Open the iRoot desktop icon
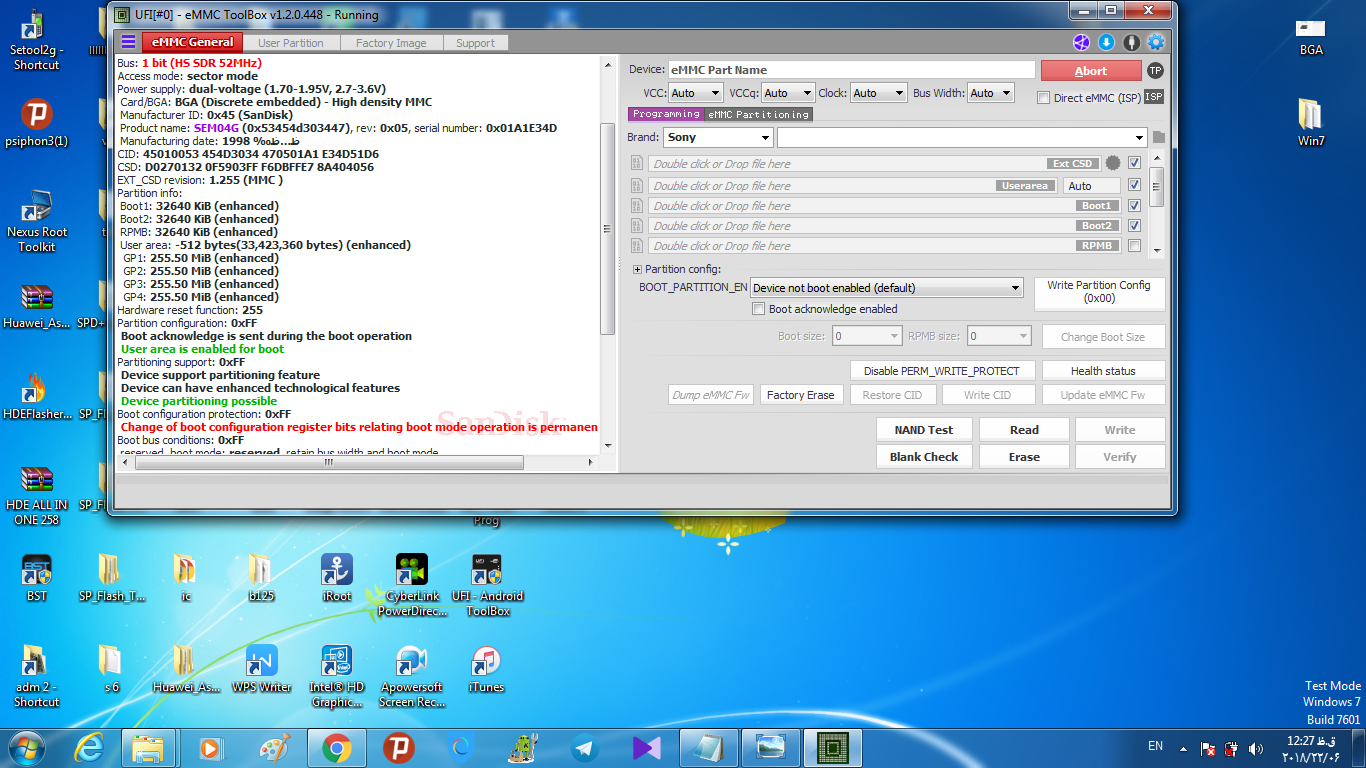This screenshot has width=1366, height=768. click(337, 578)
